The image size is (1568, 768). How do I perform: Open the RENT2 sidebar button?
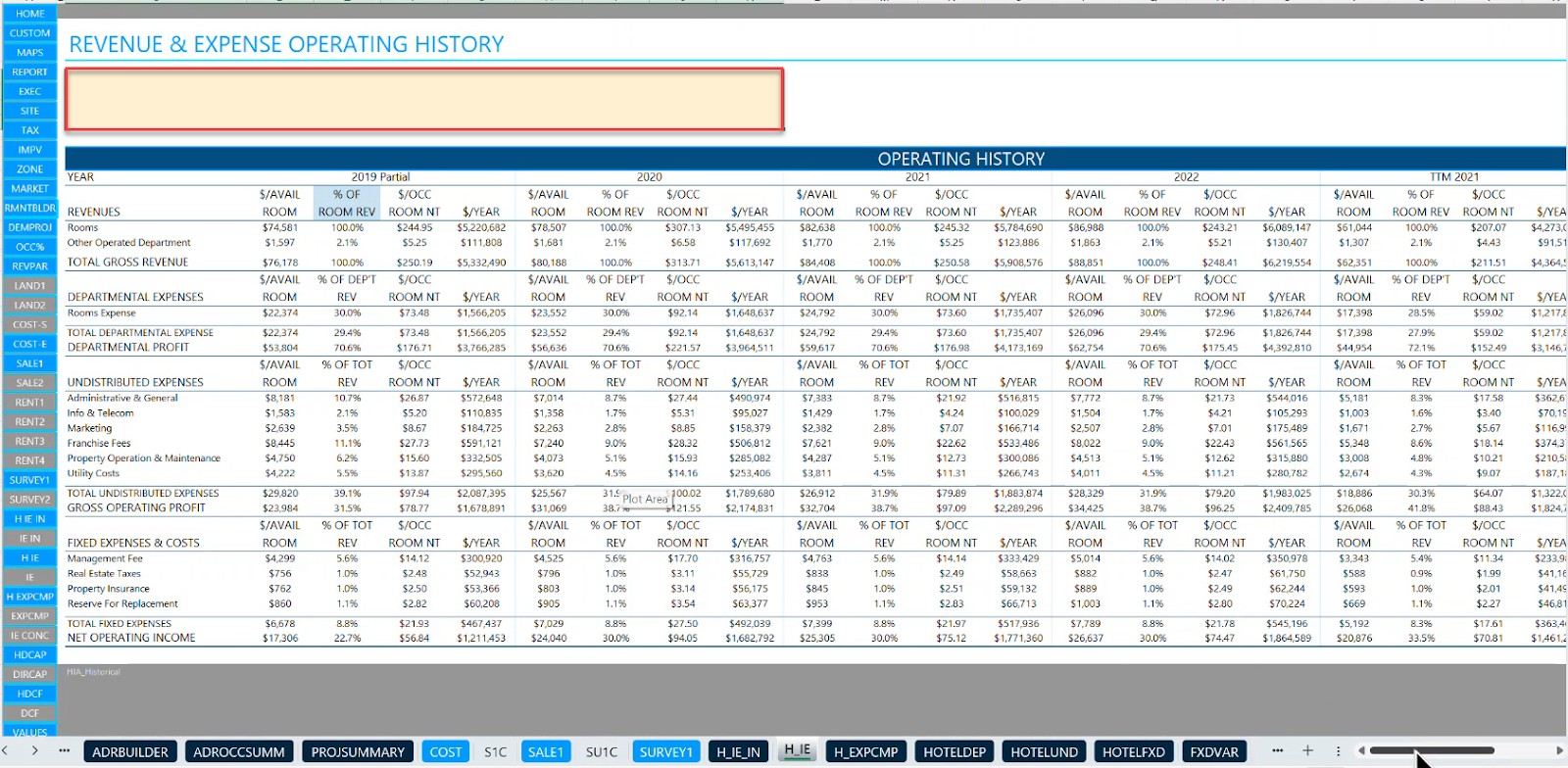click(x=29, y=421)
